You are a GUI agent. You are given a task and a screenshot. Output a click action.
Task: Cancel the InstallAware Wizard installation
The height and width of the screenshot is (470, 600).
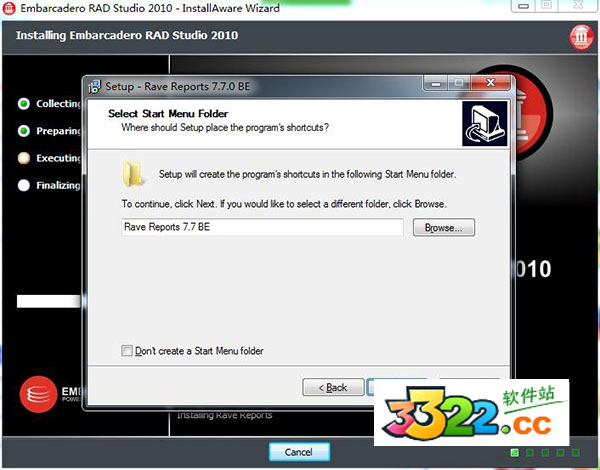point(299,452)
